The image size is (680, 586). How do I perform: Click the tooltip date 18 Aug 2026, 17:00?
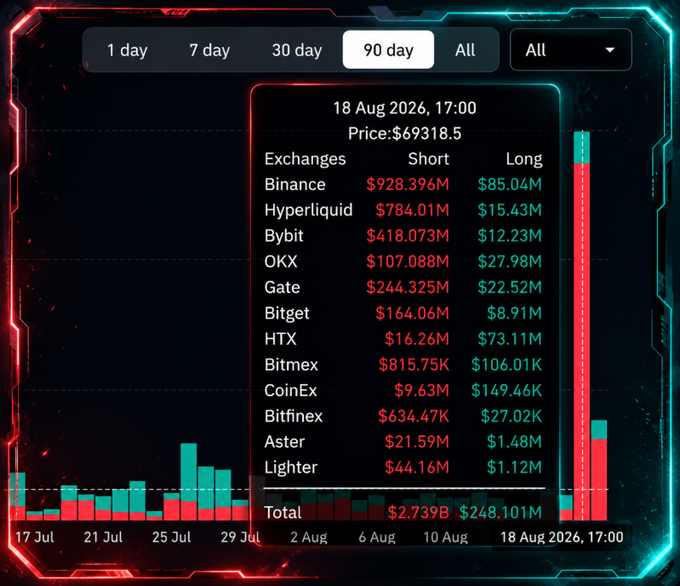tap(405, 108)
